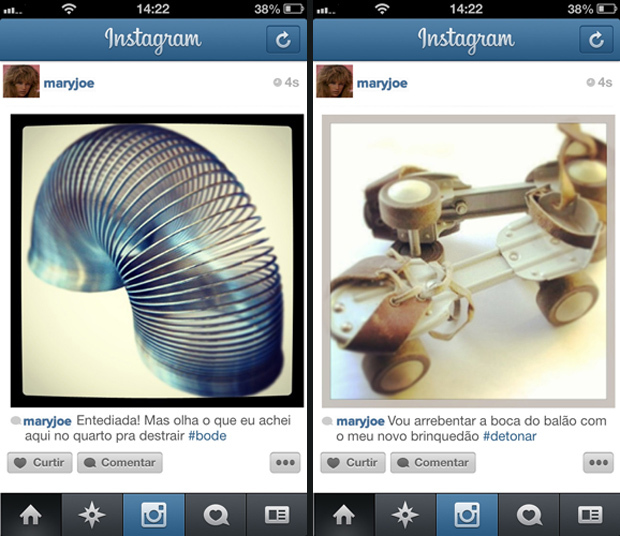The image size is (620, 536).
Task: Open more options under slinky photo
Action: click(x=285, y=462)
